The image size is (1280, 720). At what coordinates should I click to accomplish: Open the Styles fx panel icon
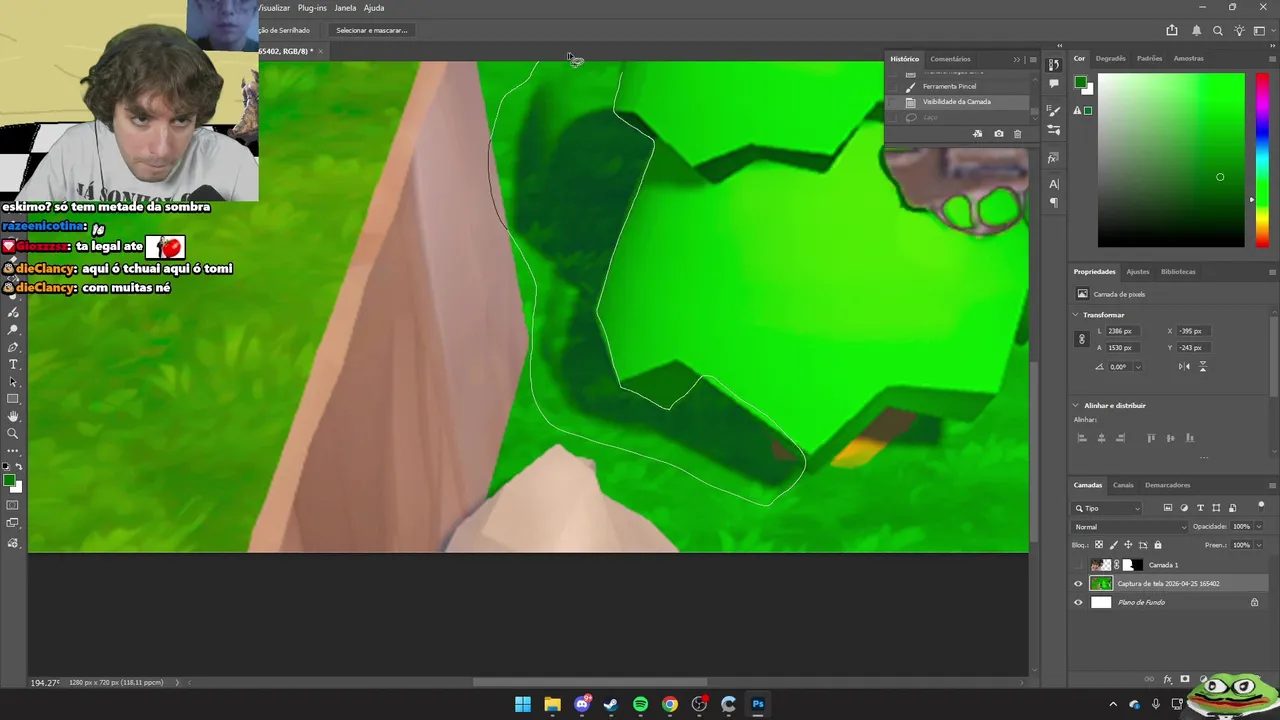(x=1053, y=158)
